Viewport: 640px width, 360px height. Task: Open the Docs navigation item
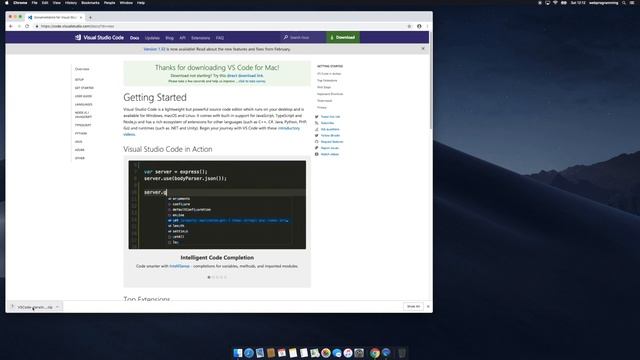point(134,38)
